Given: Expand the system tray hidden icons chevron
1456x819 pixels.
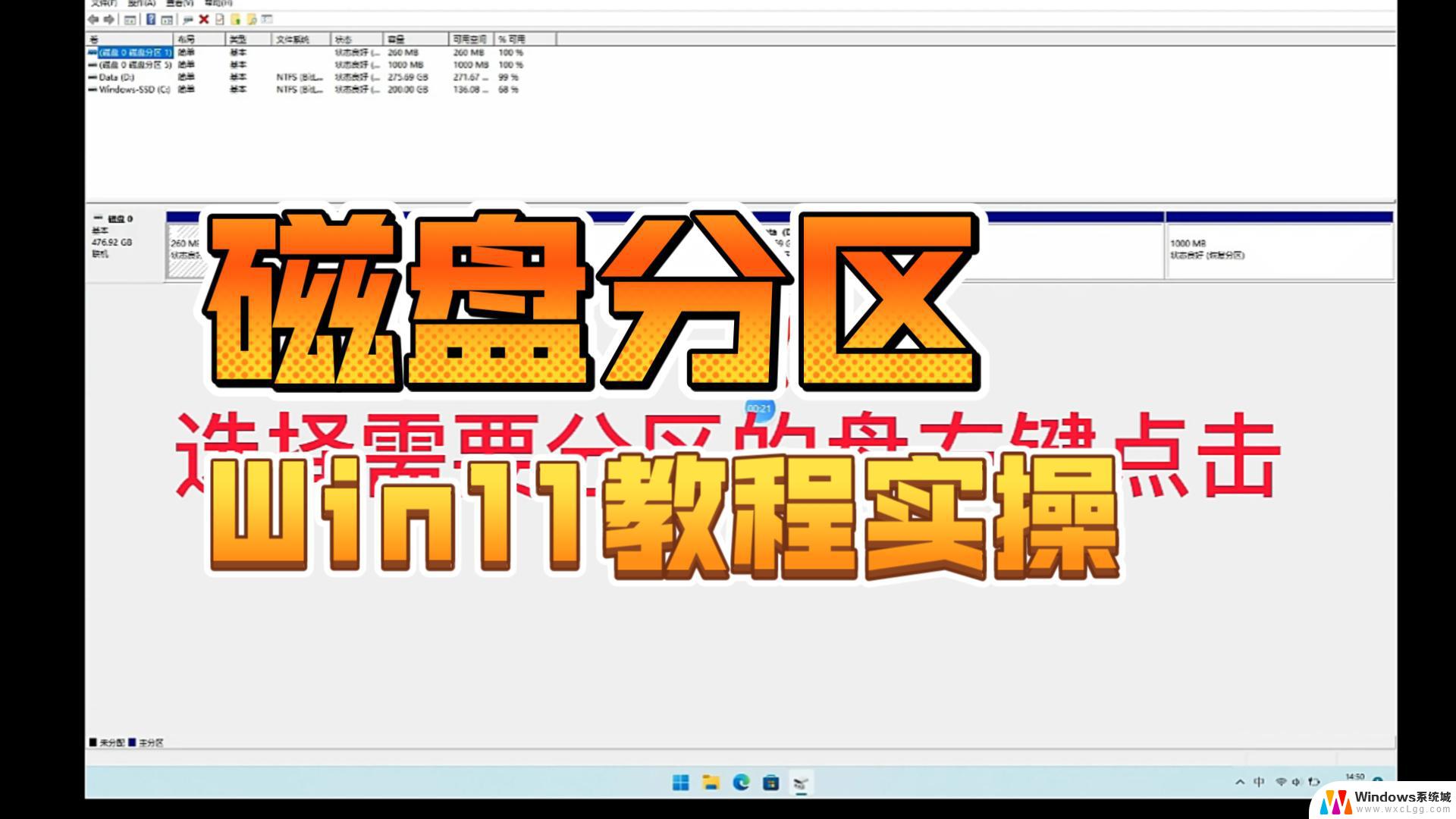Looking at the screenshot, I should [1240, 782].
